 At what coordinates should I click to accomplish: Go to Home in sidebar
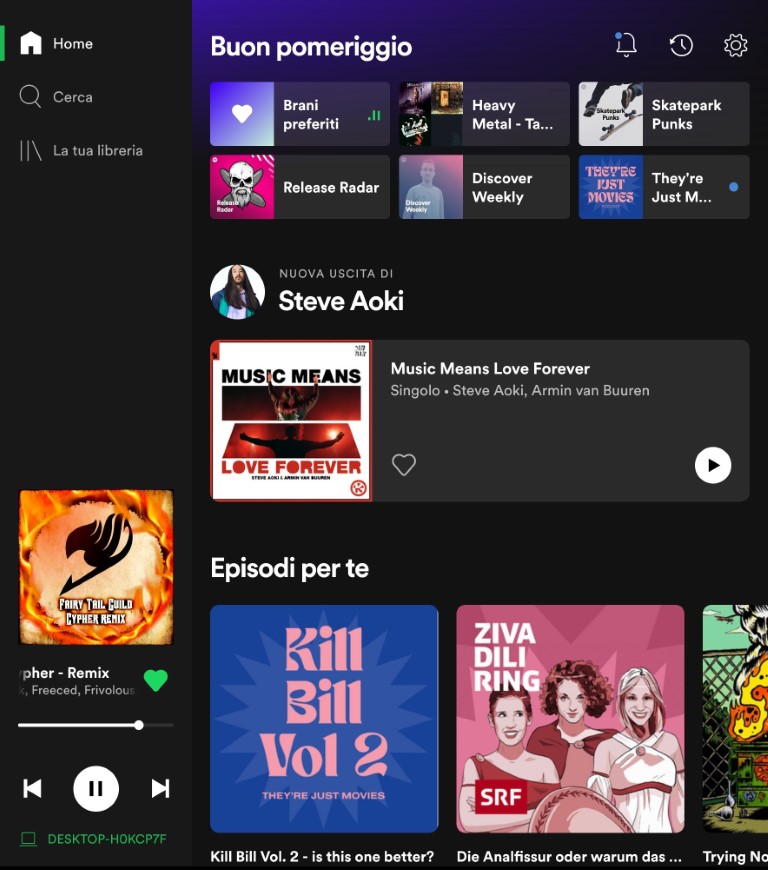click(73, 43)
